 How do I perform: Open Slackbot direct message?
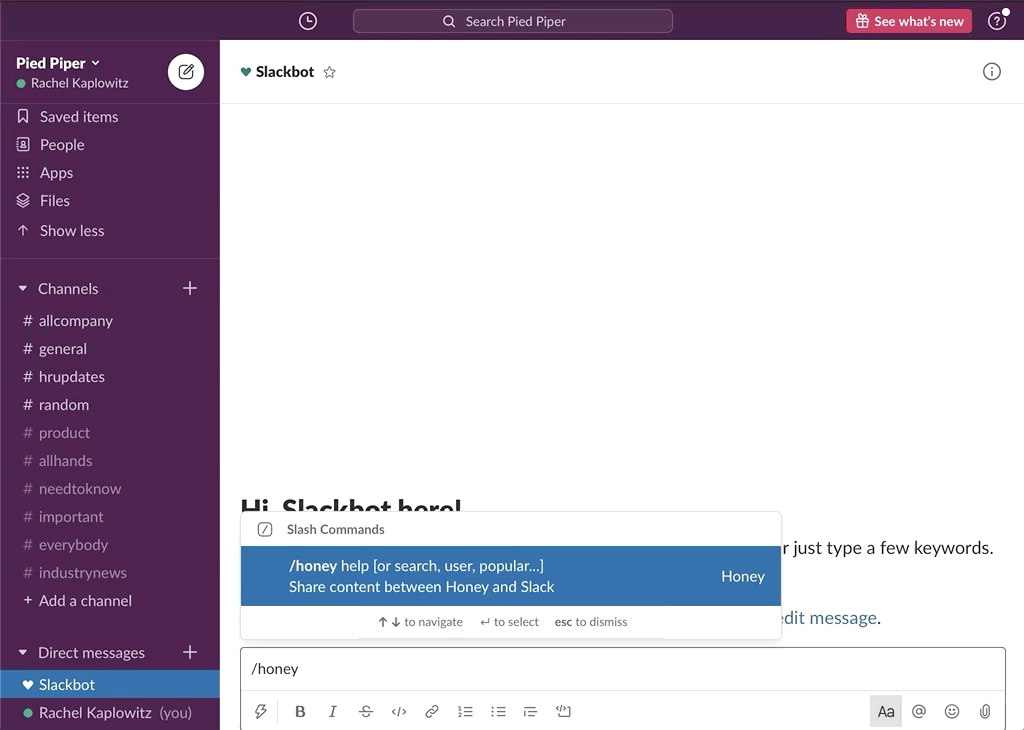click(x=110, y=684)
